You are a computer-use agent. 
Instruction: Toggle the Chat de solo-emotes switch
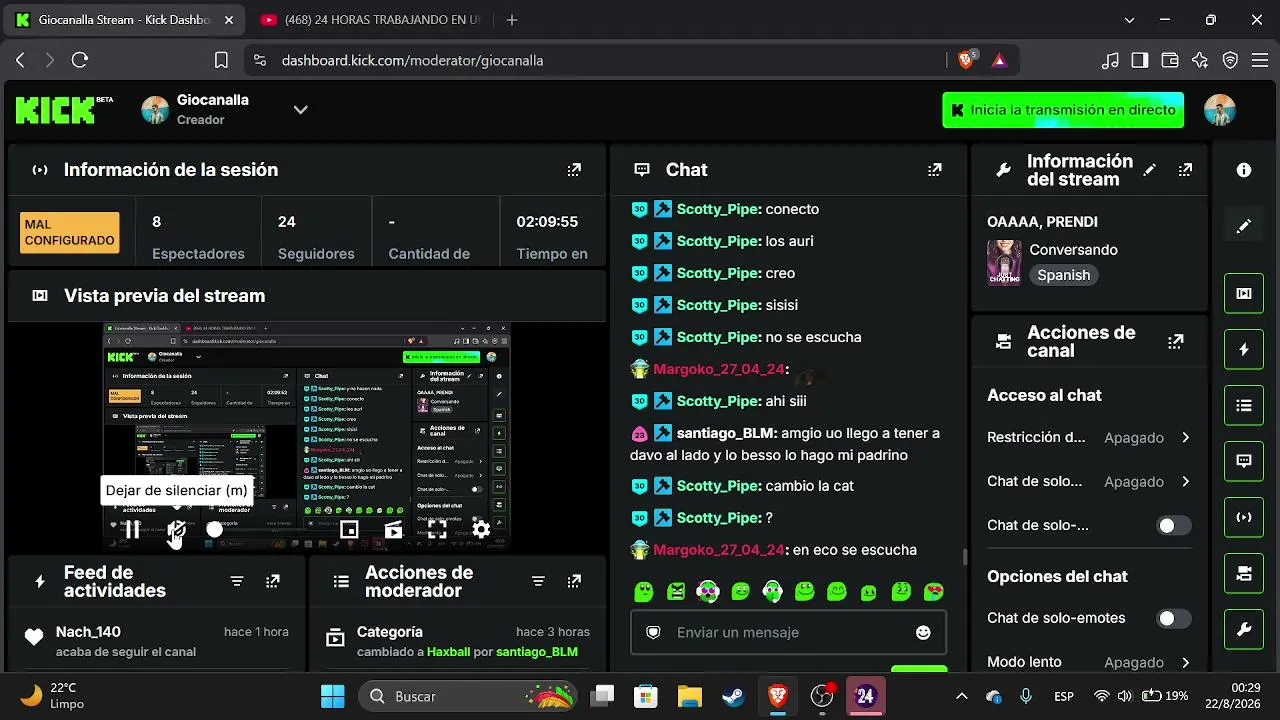click(x=1174, y=619)
